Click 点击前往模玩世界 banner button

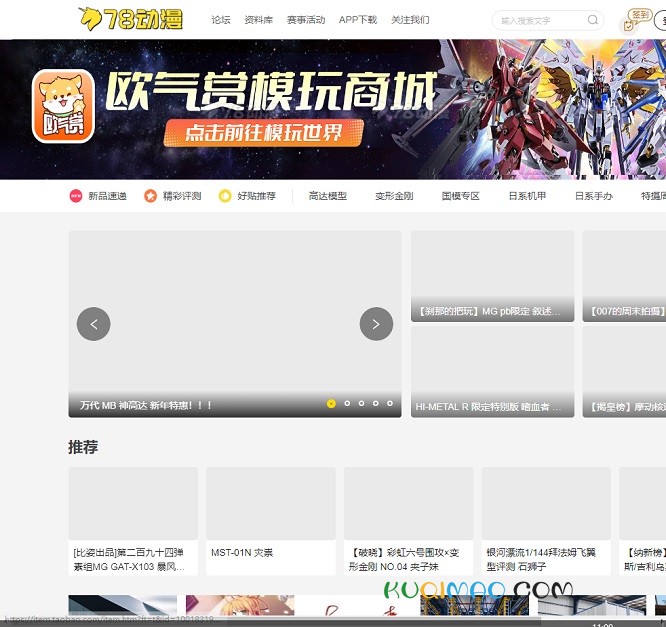(264, 133)
